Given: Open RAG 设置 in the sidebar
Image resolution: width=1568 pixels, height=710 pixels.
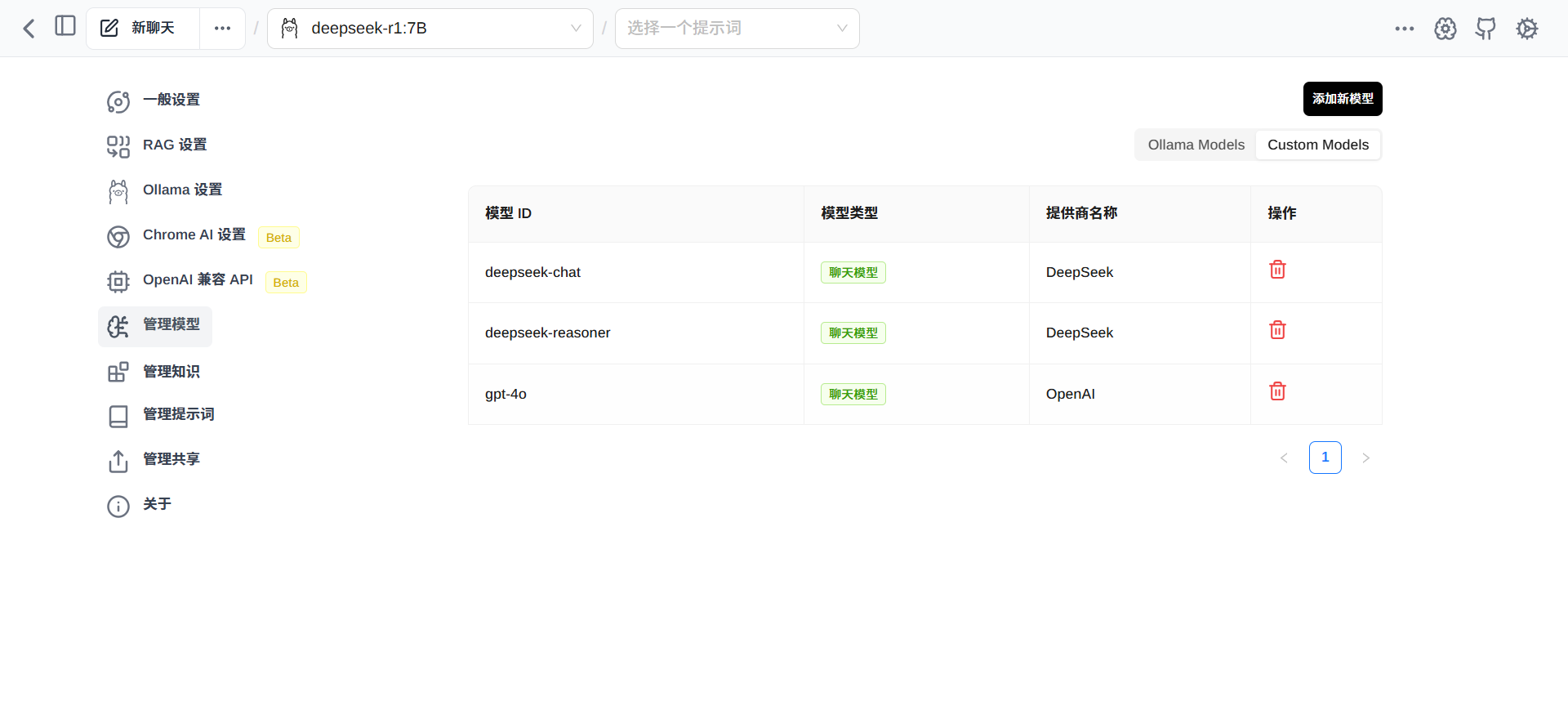Looking at the screenshot, I should [174, 145].
